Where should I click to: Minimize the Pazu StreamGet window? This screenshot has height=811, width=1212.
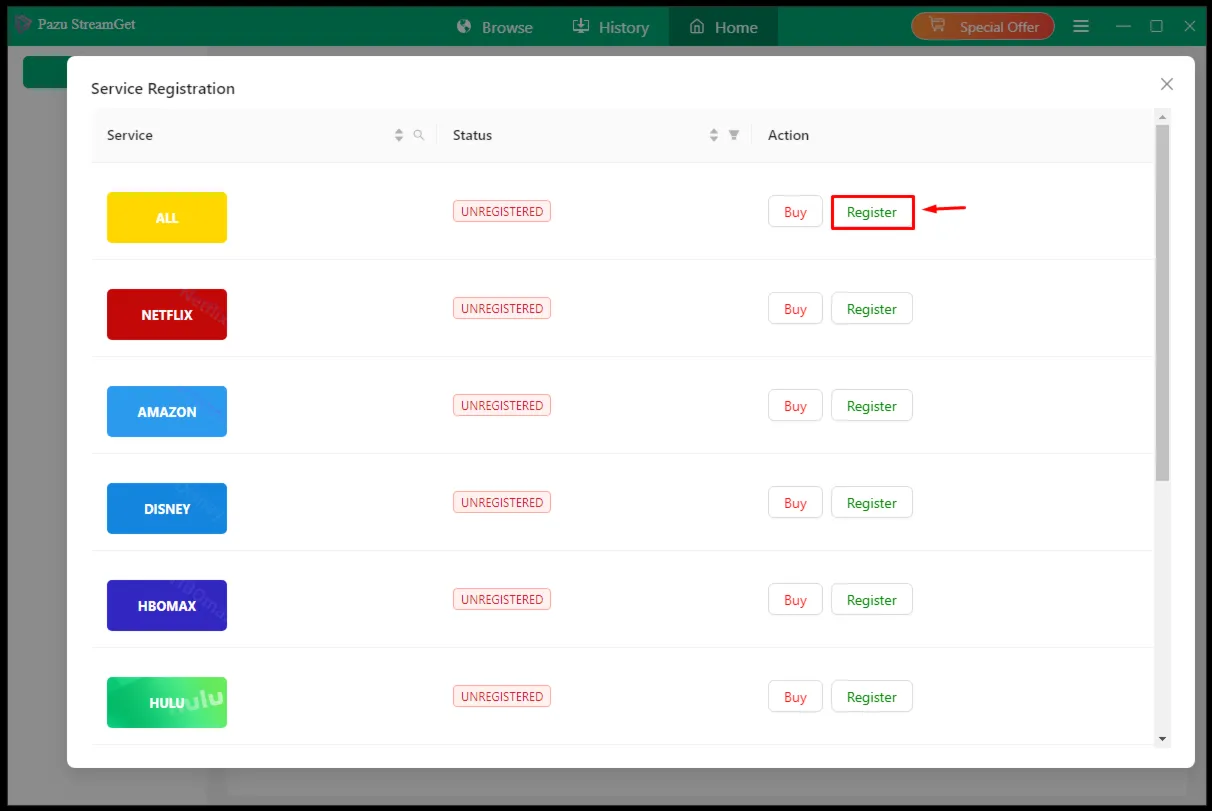[1122, 26]
